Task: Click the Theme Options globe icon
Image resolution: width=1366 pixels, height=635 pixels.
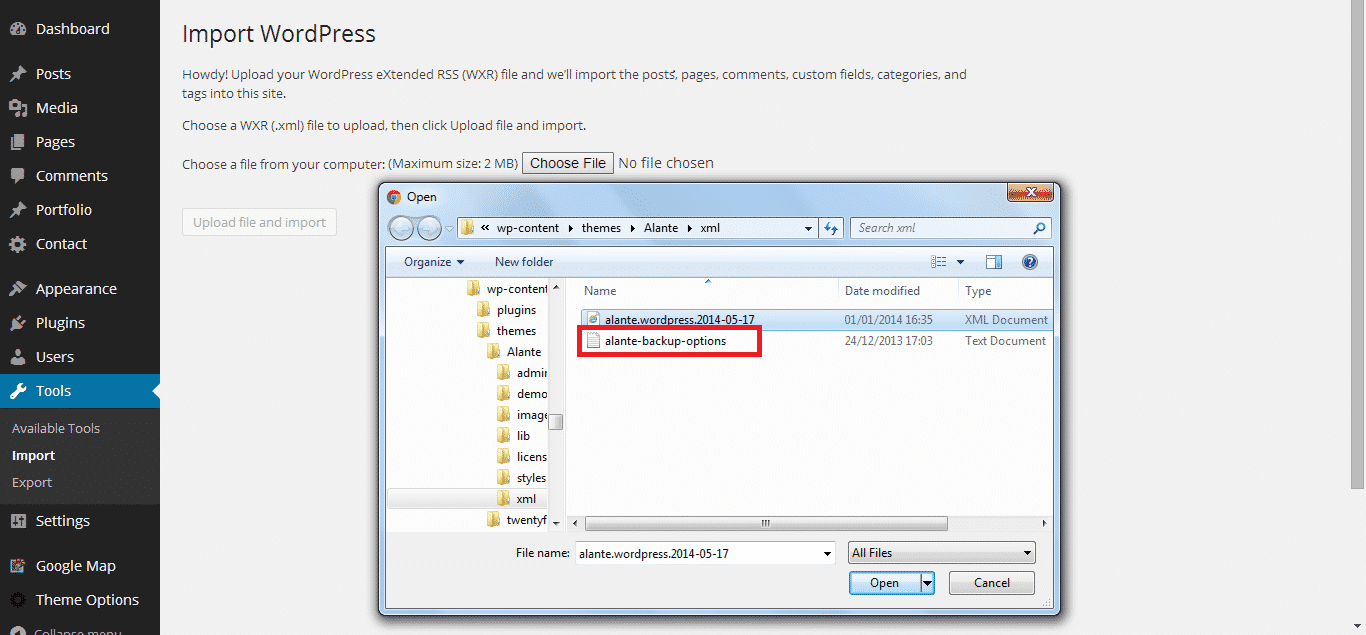Action: pyautogui.click(x=17, y=600)
